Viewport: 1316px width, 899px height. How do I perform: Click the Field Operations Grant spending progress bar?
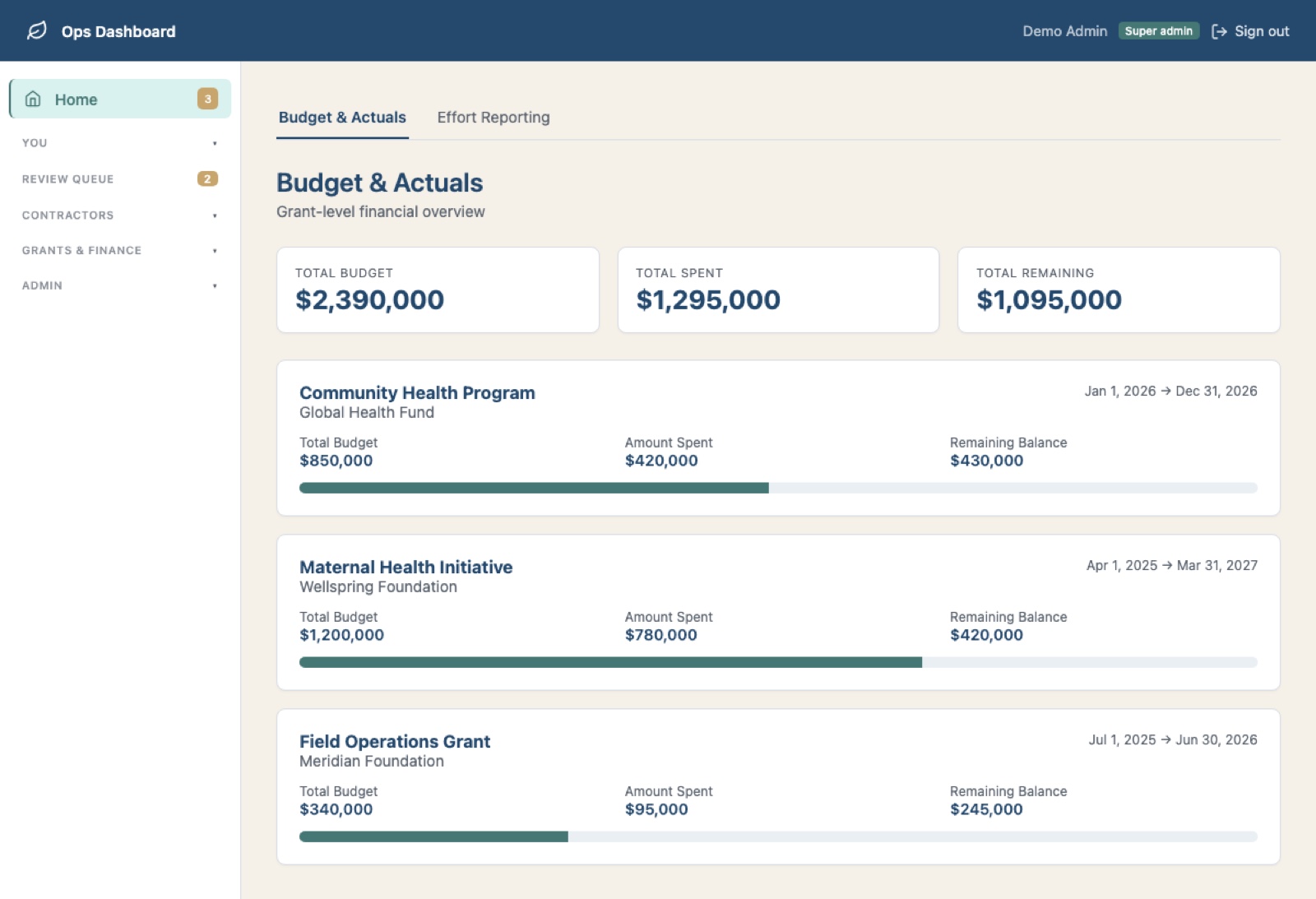[x=778, y=836]
